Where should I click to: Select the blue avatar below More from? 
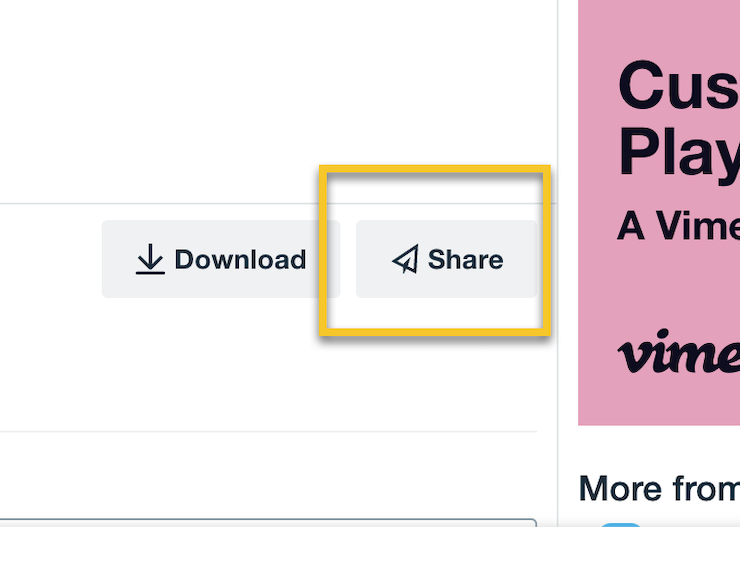(621, 525)
